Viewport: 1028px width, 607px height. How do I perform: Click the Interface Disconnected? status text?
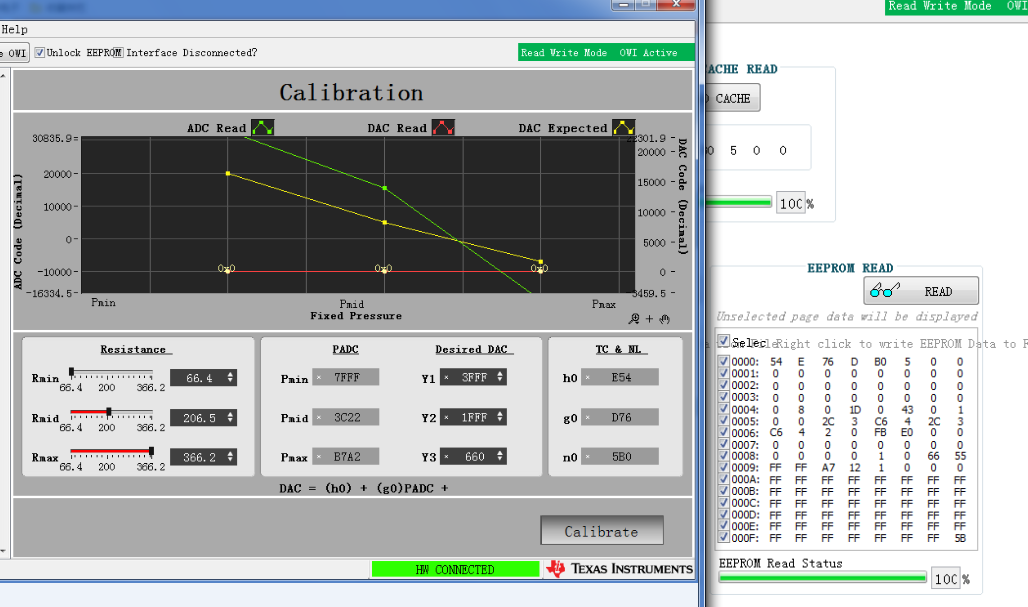click(x=191, y=52)
